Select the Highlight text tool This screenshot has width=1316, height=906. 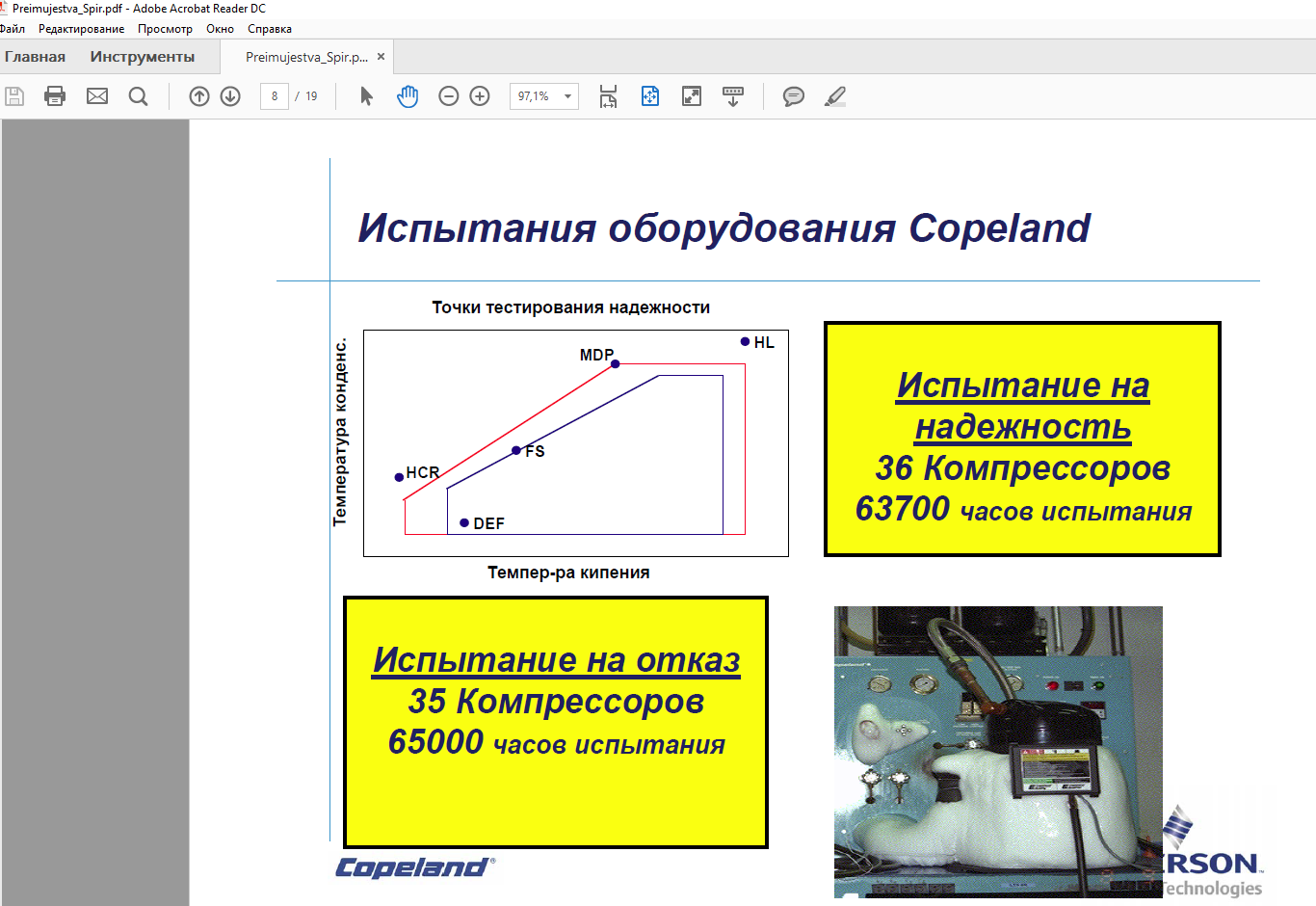coord(835,96)
